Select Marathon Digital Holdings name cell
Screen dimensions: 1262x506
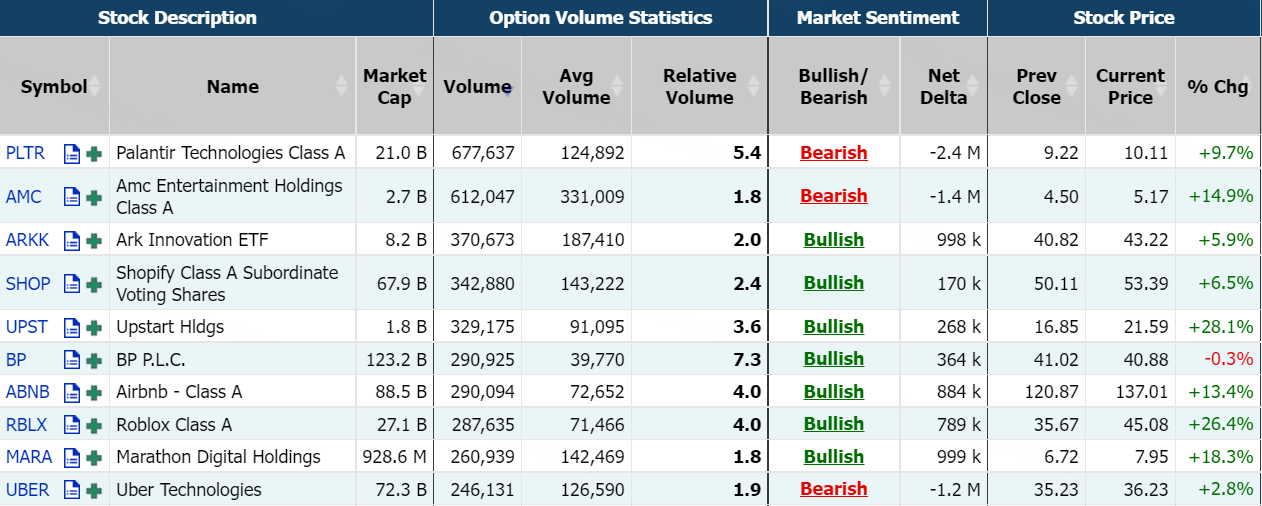pyautogui.click(x=232, y=457)
